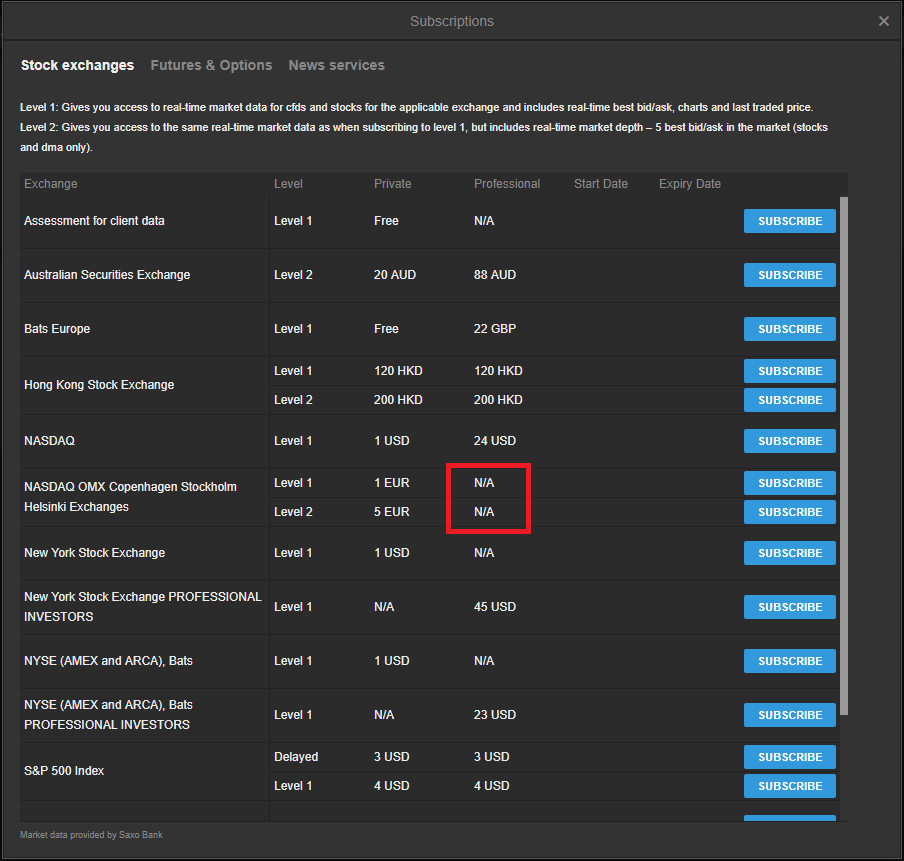Subscribe to Hong Kong Stock Exchange Level 1
The image size is (904, 861).
(x=789, y=371)
